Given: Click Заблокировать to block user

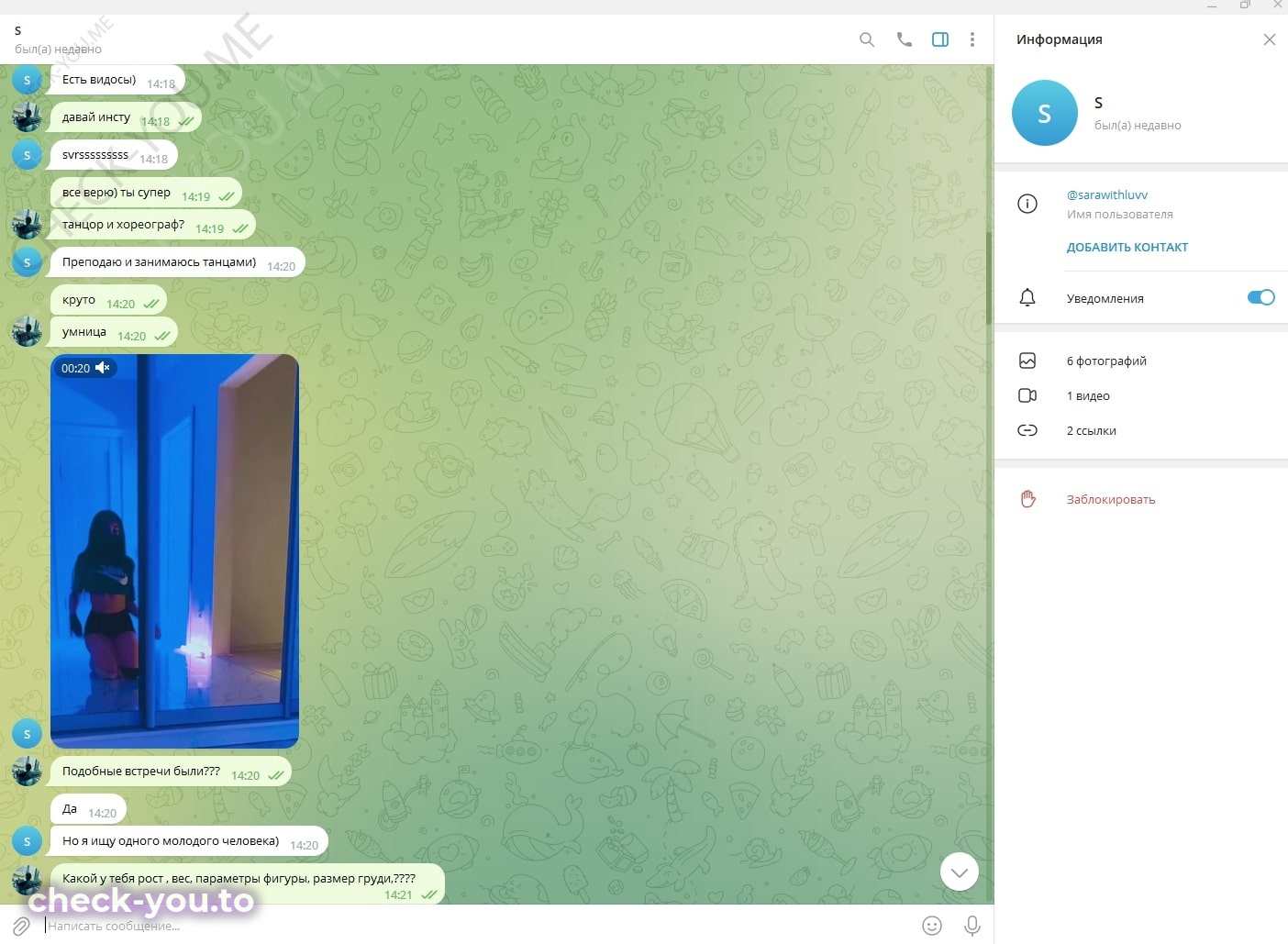Looking at the screenshot, I should click(1110, 499).
